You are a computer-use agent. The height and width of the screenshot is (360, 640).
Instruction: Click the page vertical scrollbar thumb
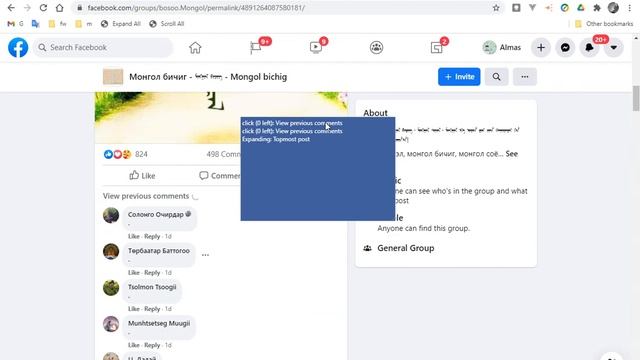pos(636,98)
